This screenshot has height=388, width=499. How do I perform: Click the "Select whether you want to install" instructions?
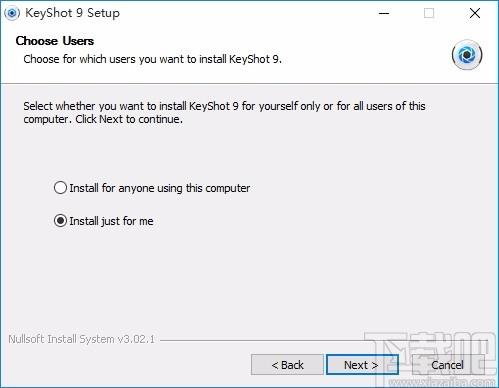pos(224,112)
